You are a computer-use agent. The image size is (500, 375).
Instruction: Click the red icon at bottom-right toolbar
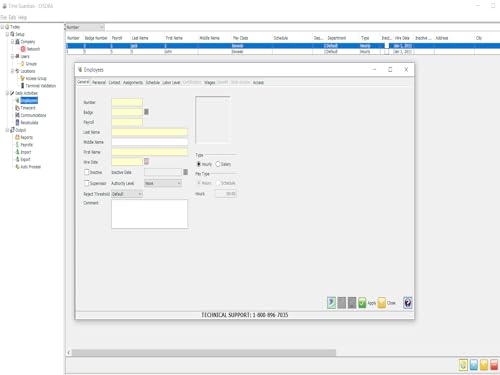pyautogui.click(x=494, y=365)
